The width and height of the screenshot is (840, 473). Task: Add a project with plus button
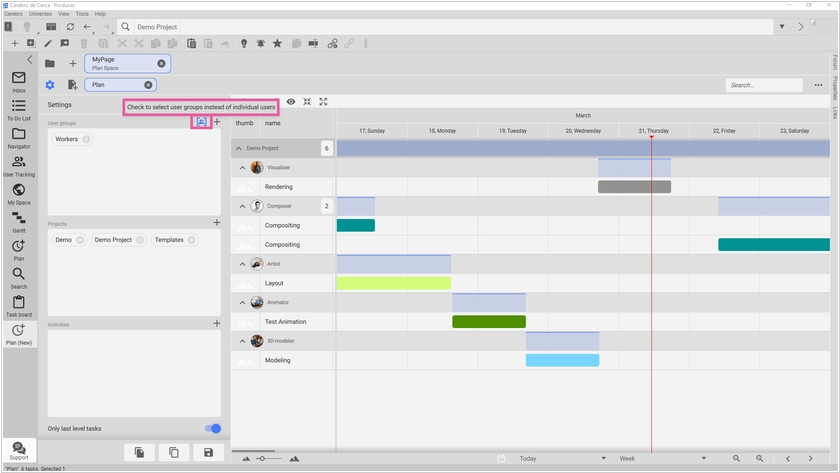(x=217, y=222)
